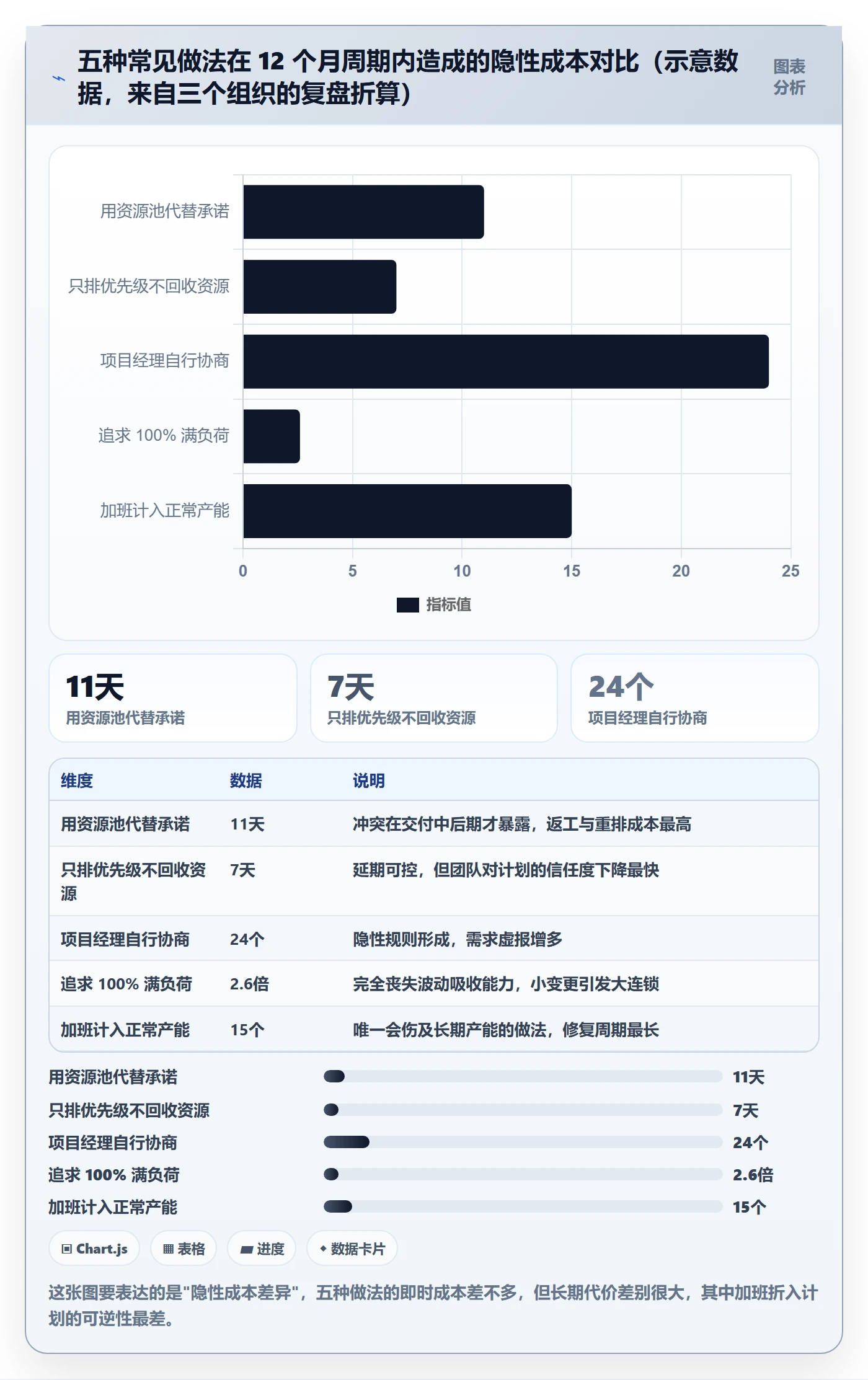Select table cell 延期可控 description
The width and height of the screenshot is (868, 1380).
pyautogui.click(x=506, y=870)
